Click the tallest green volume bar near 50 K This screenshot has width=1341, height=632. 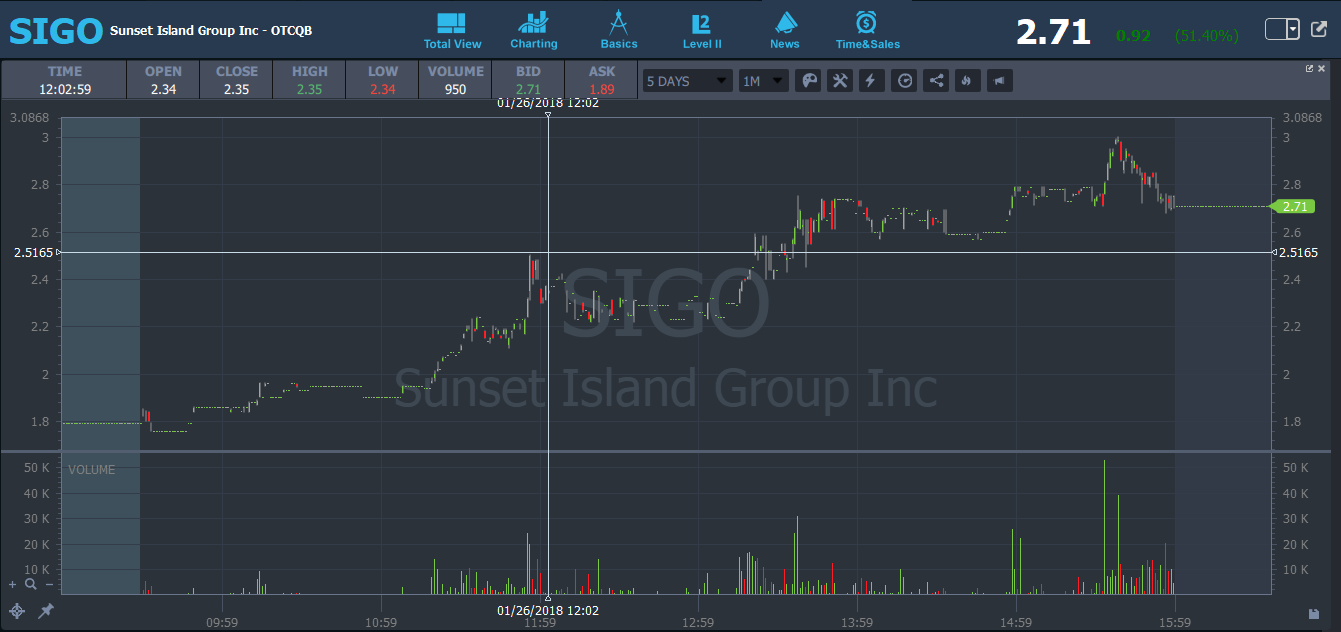pyautogui.click(x=1104, y=527)
